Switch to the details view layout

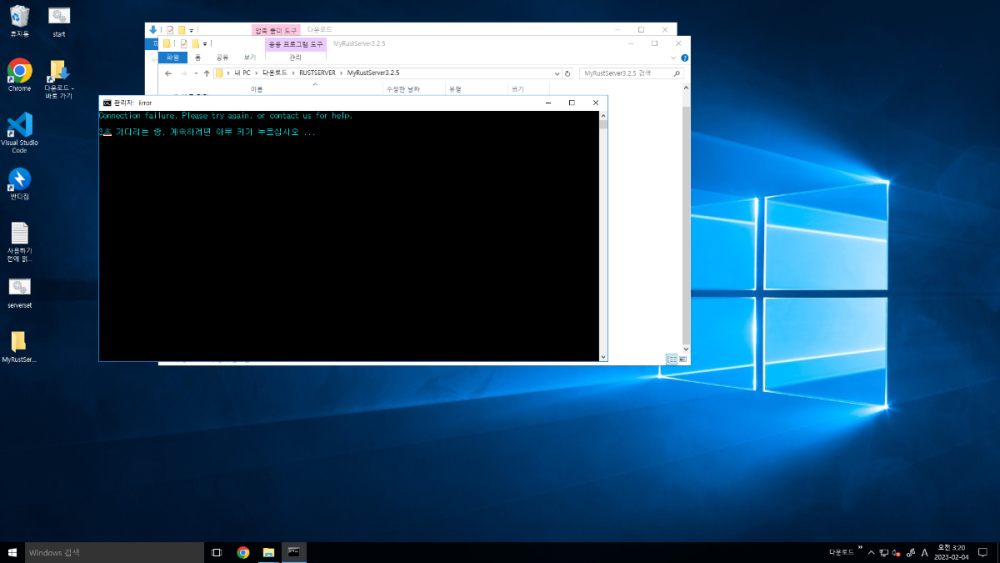[670, 359]
